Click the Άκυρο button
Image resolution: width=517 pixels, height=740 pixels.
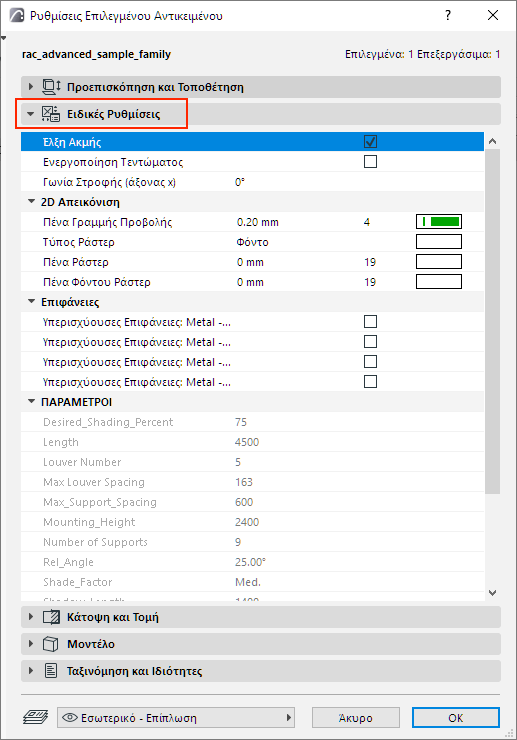(x=356, y=718)
